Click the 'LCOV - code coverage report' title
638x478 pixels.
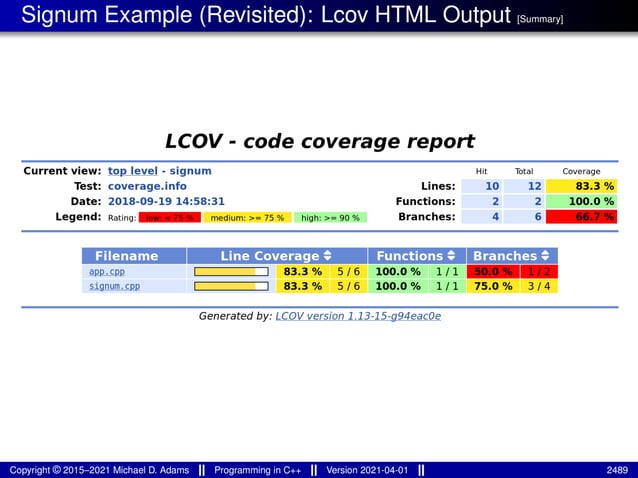pyautogui.click(x=320, y=142)
